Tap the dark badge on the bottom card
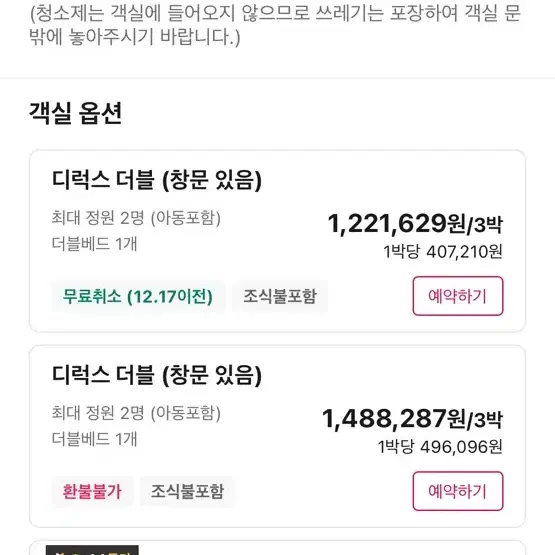 92,550
